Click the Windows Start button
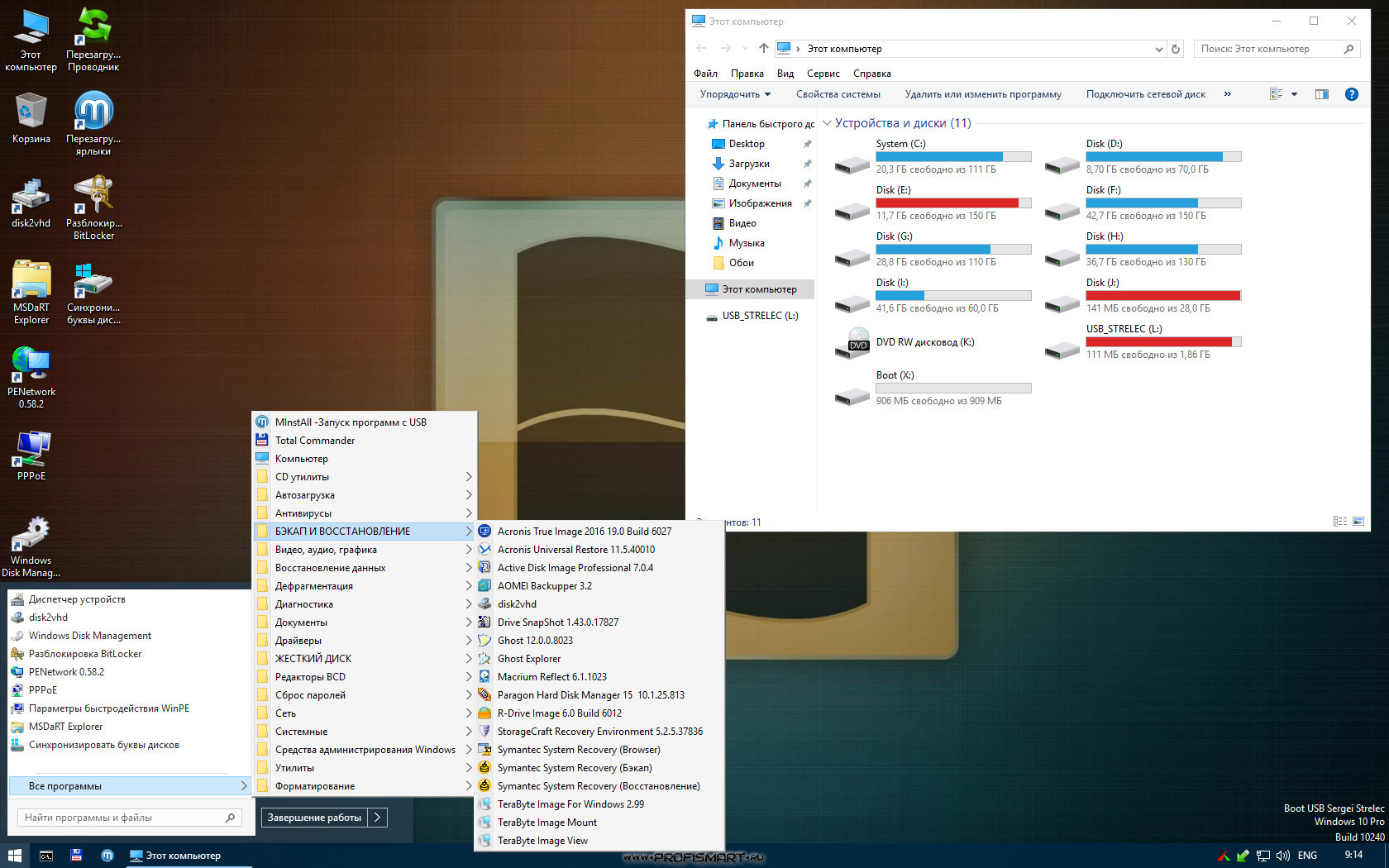Image resolution: width=1389 pixels, height=868 pixels. [x=14, y=856]
